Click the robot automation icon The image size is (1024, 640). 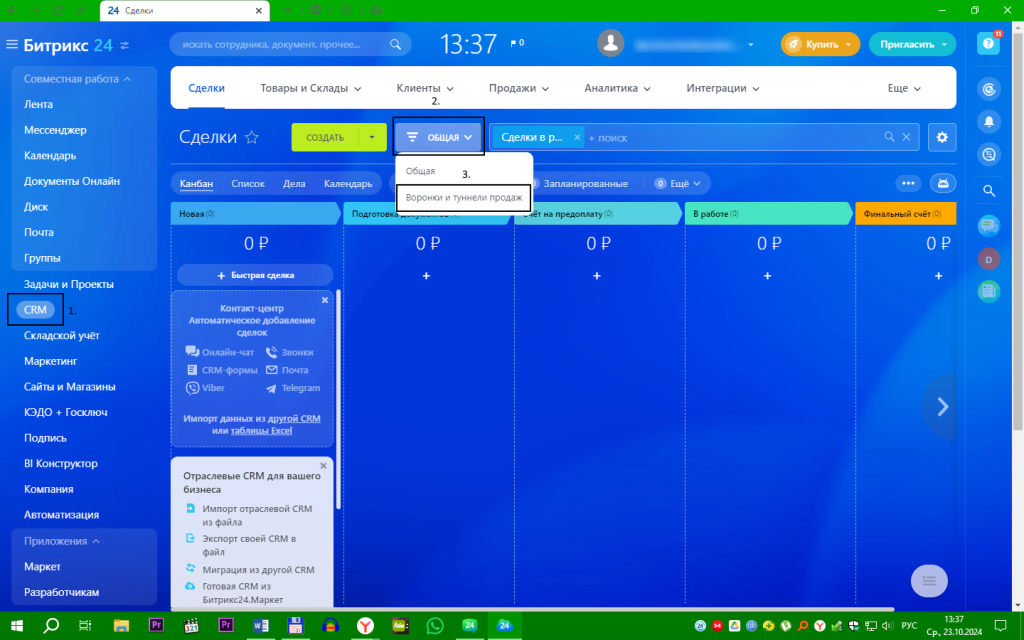tap(943, 184)
